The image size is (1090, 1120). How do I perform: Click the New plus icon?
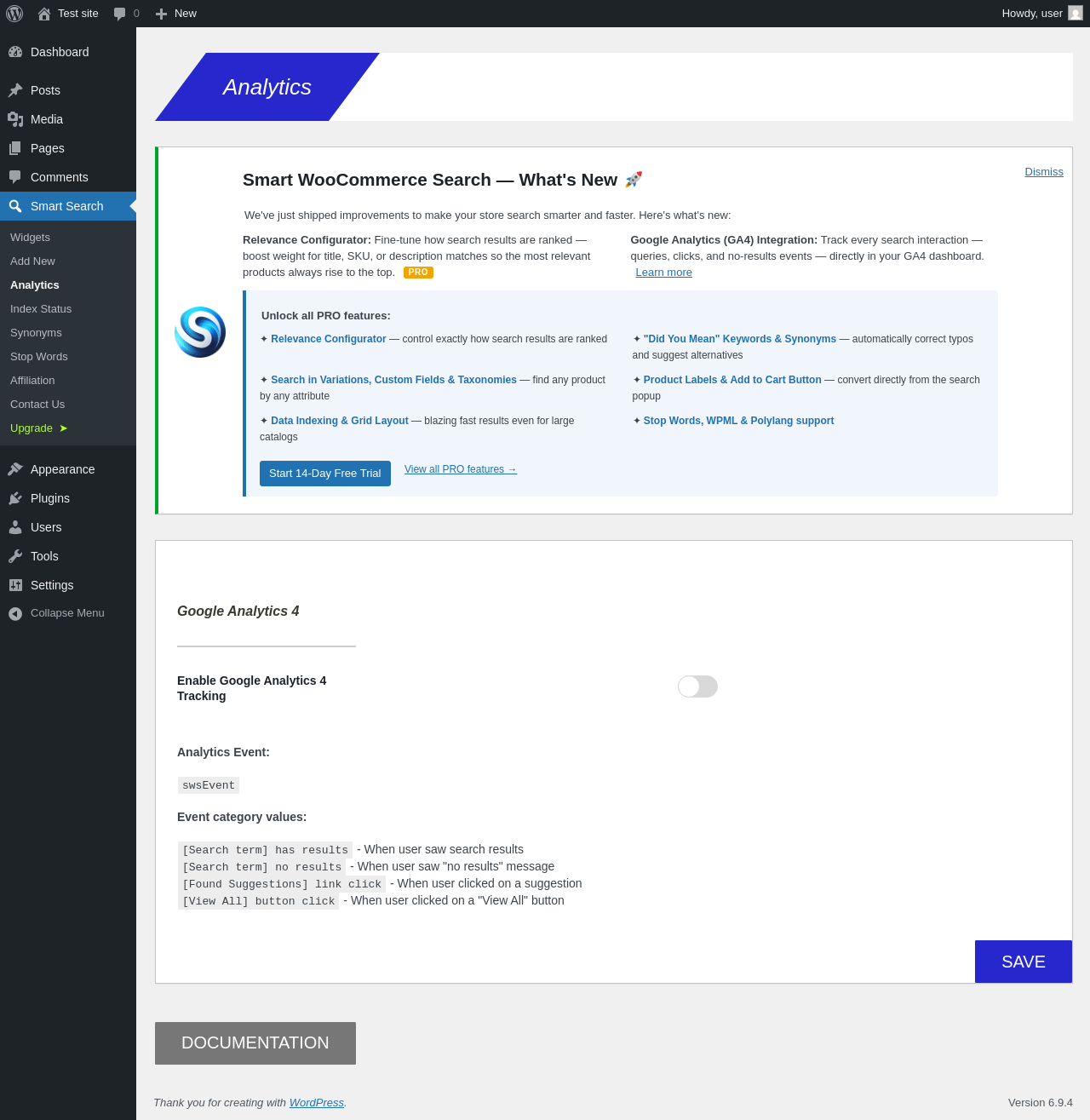[x=161, y=14]
